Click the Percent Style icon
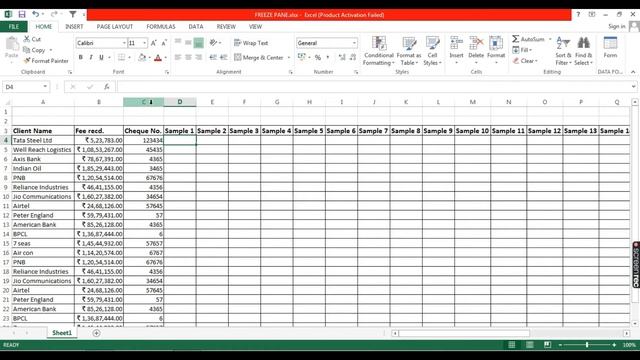 [x=318, y=58]
